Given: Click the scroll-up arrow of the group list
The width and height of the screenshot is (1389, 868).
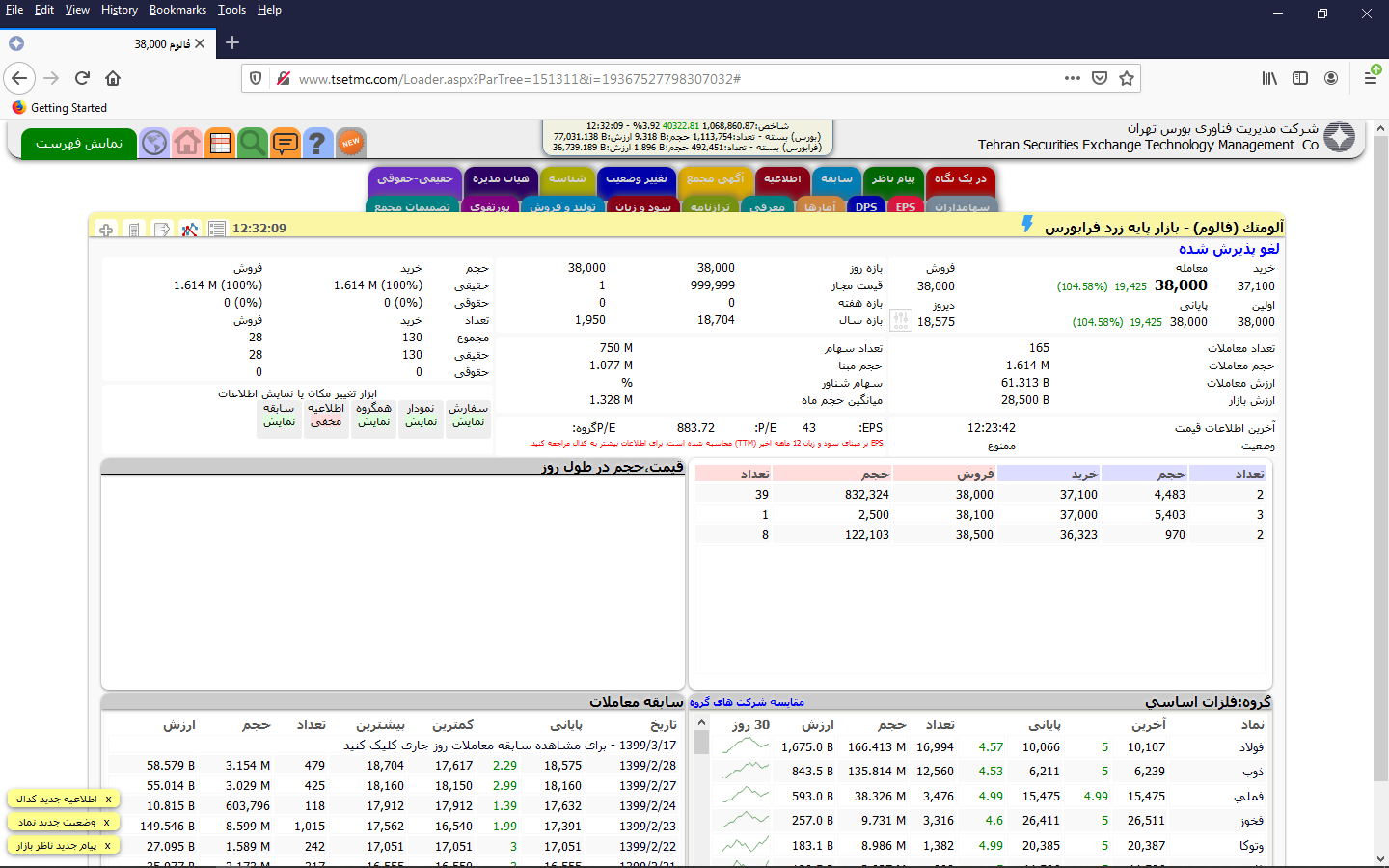Looking at the screenshot, I should click(x=702, y=722).
